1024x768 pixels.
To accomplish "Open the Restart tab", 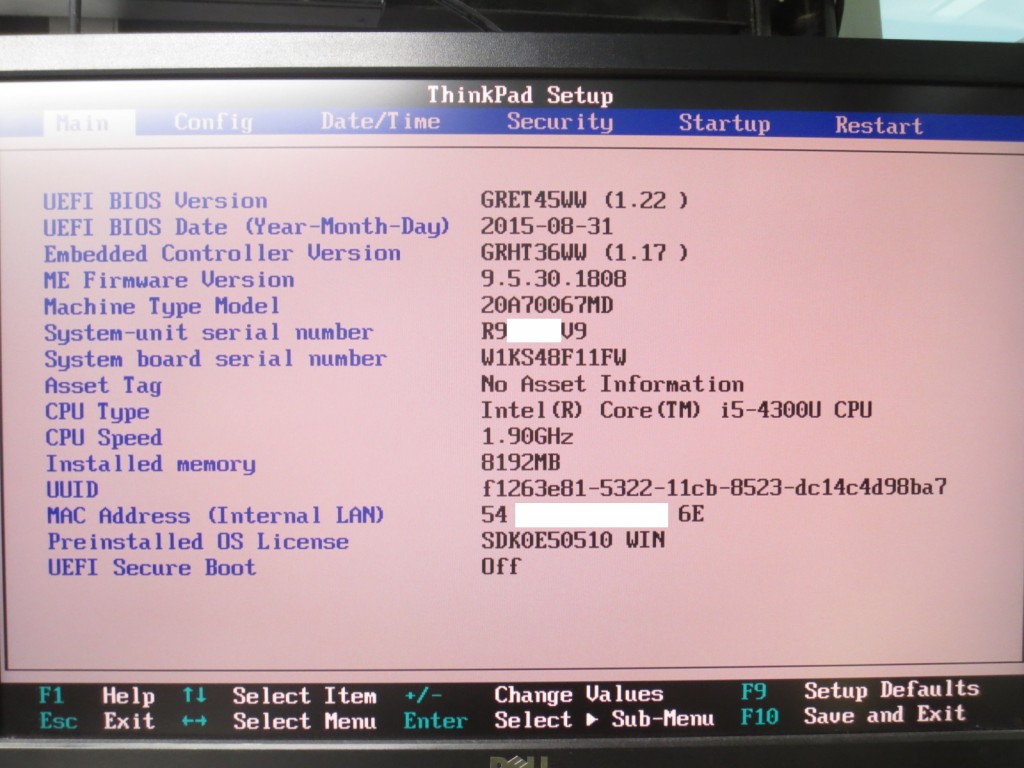I will pyautogui.click(x=878, y=125).
